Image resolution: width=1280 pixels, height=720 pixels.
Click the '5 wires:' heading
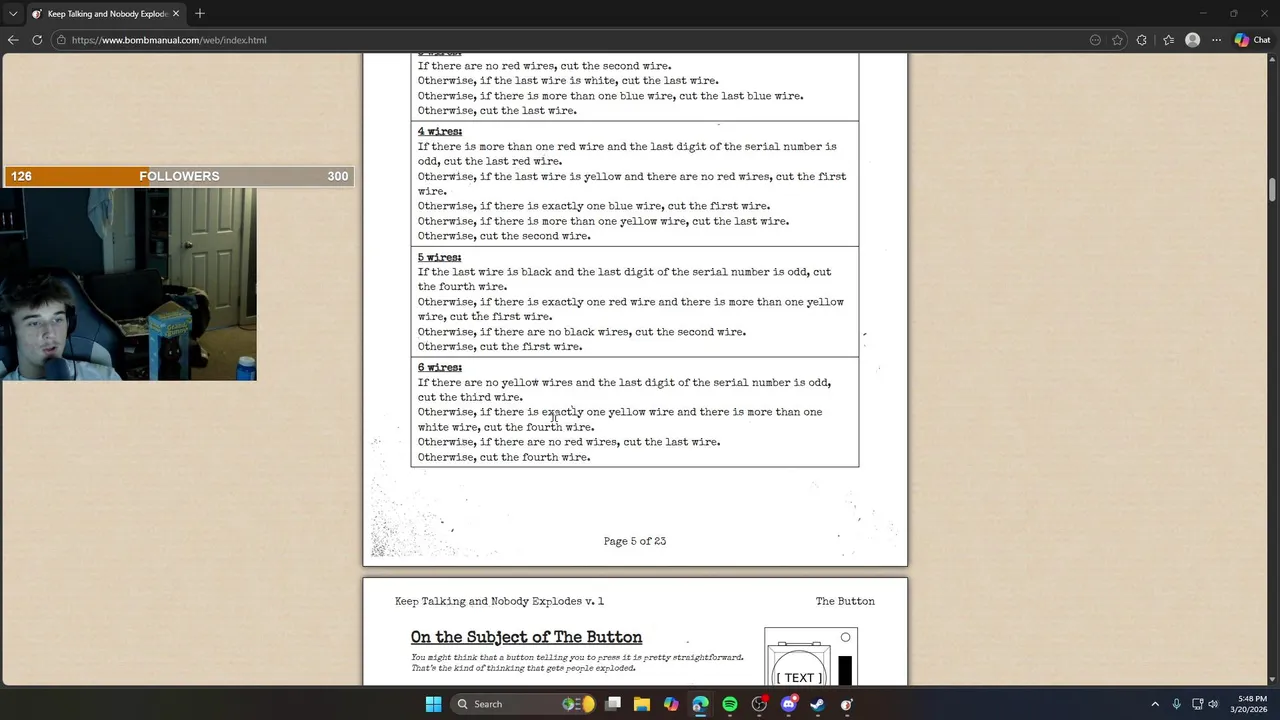440,258
